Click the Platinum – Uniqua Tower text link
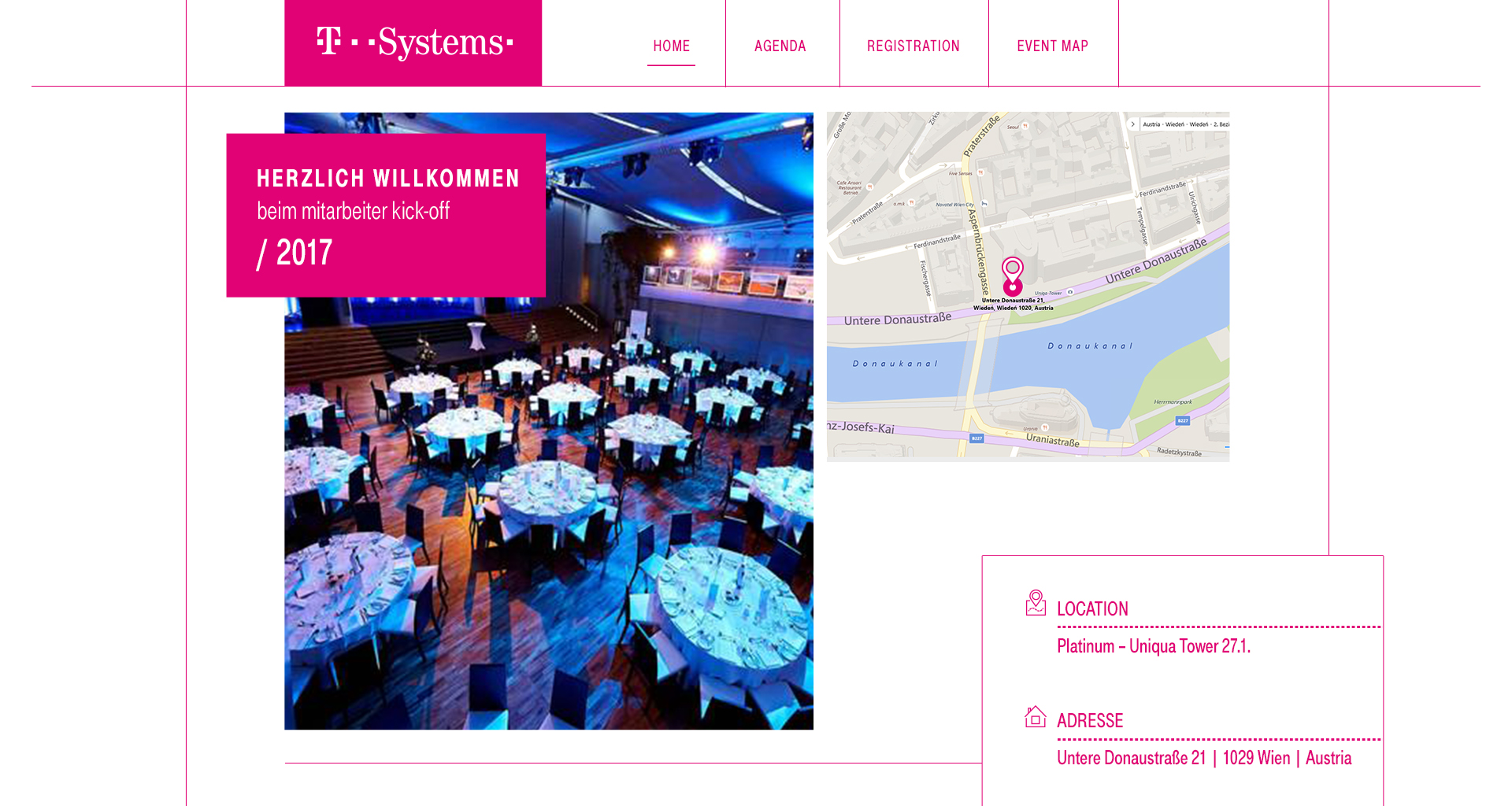Viewport: 1512px width, 806px height. 1154,646
